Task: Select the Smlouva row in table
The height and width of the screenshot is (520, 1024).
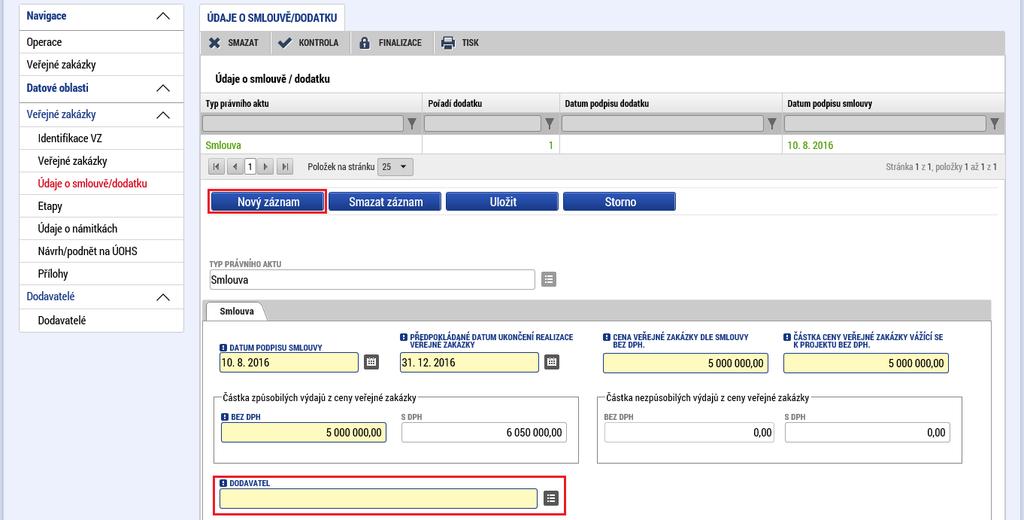Action: click(x=602, y=145)
